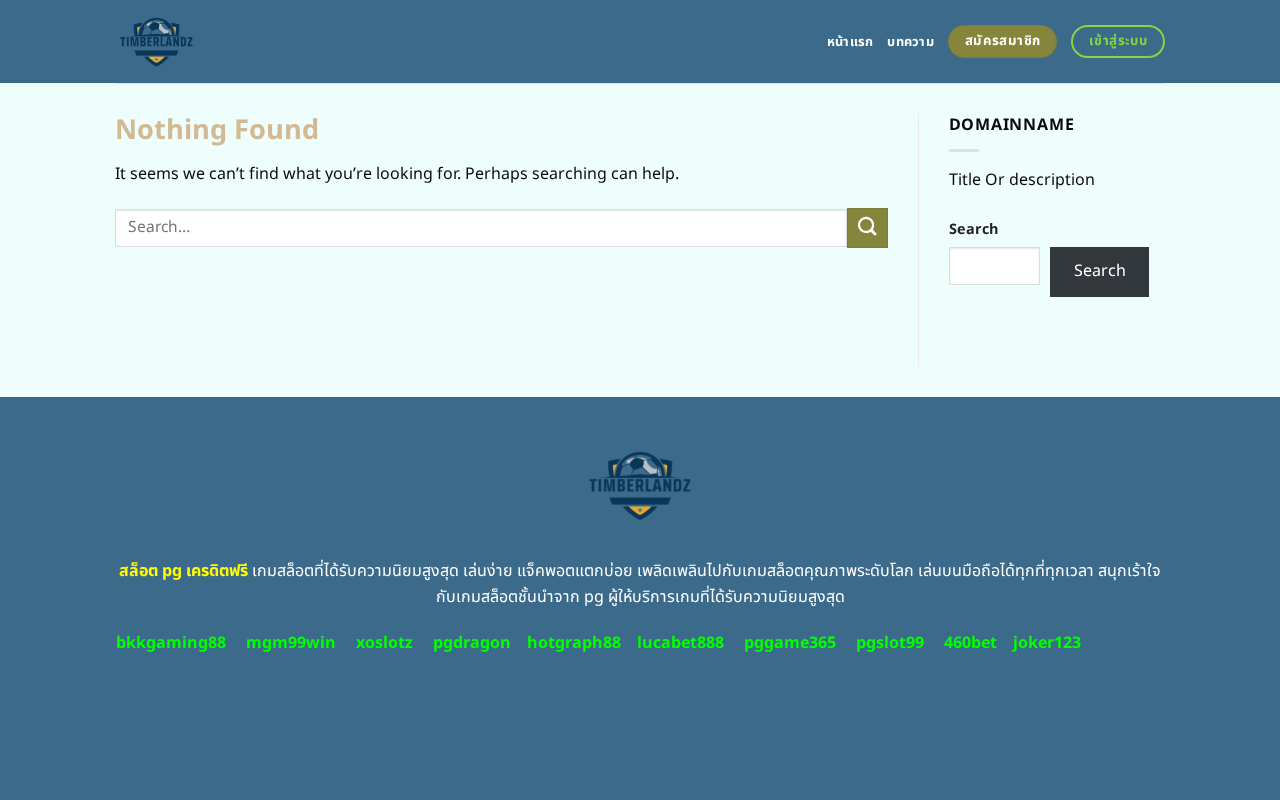The height and width of the screenshot is (800, 1280).
Task: Focus the main Search... input field
Action: click(481, 228)
